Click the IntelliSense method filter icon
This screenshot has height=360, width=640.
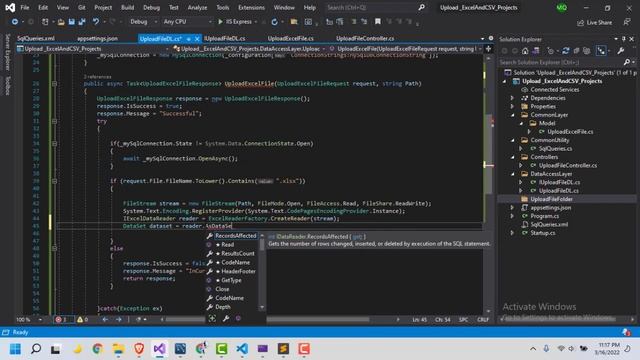[238, 318]
